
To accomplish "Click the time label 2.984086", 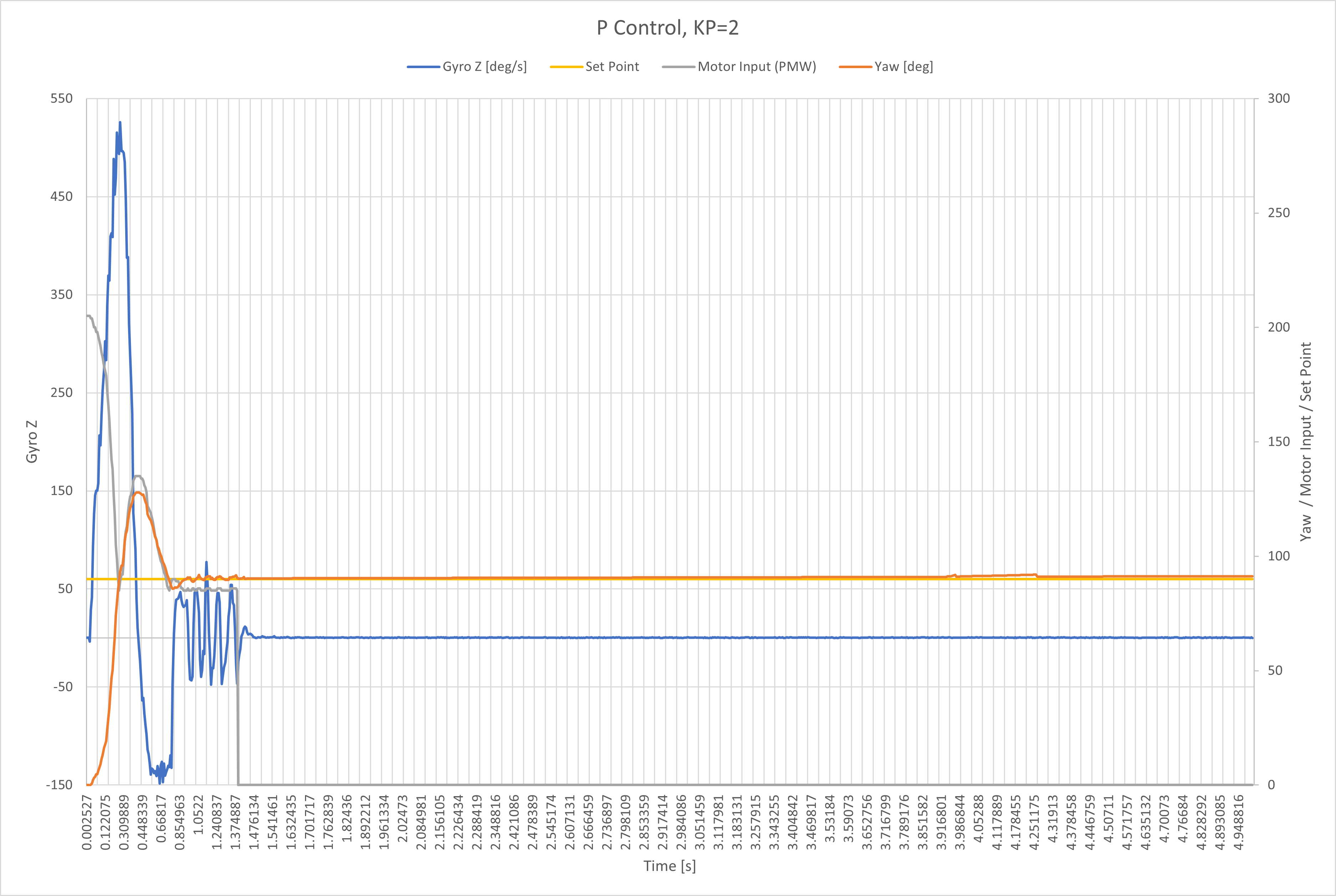I will point(681,822).
